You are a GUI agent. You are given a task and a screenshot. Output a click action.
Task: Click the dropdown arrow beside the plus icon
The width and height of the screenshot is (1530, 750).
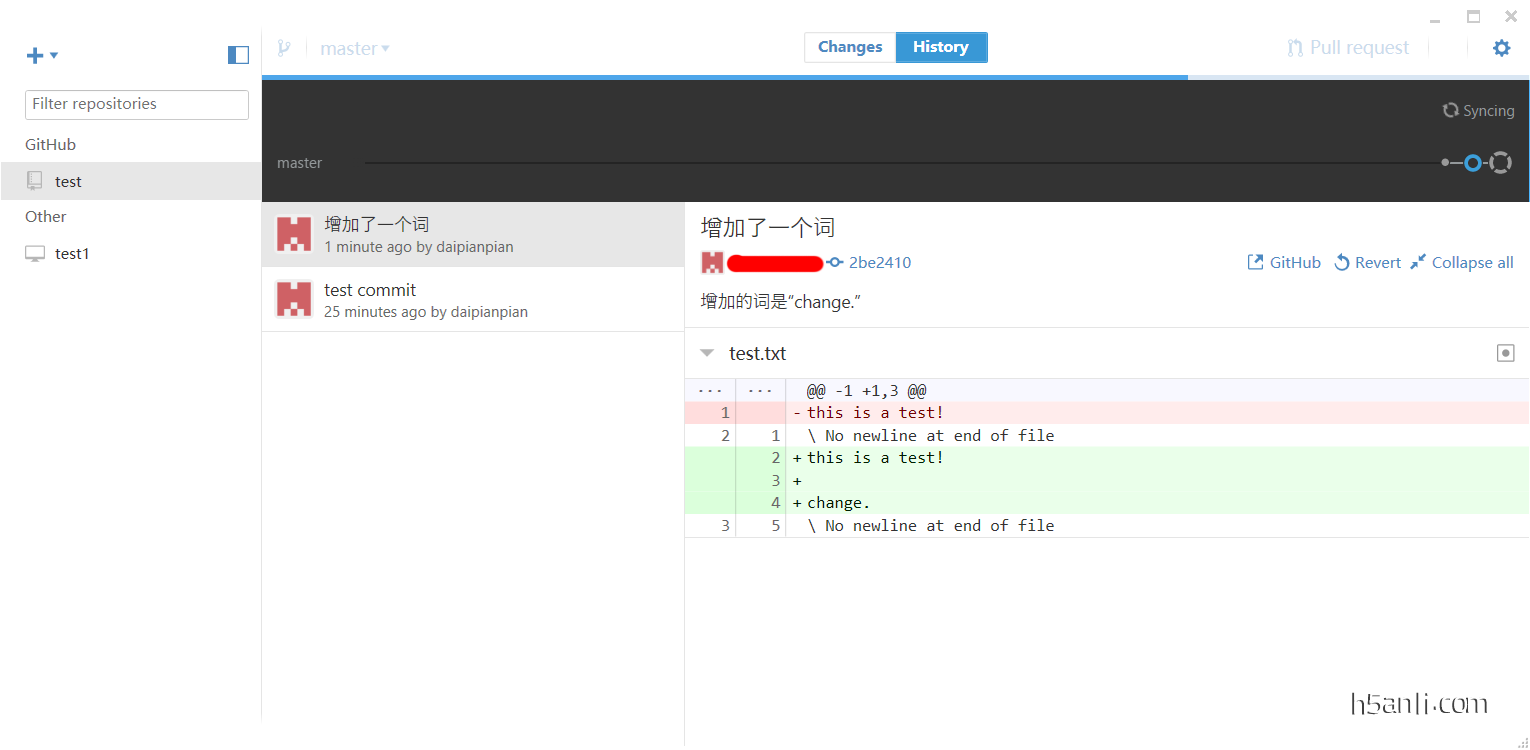coord(54,55)
